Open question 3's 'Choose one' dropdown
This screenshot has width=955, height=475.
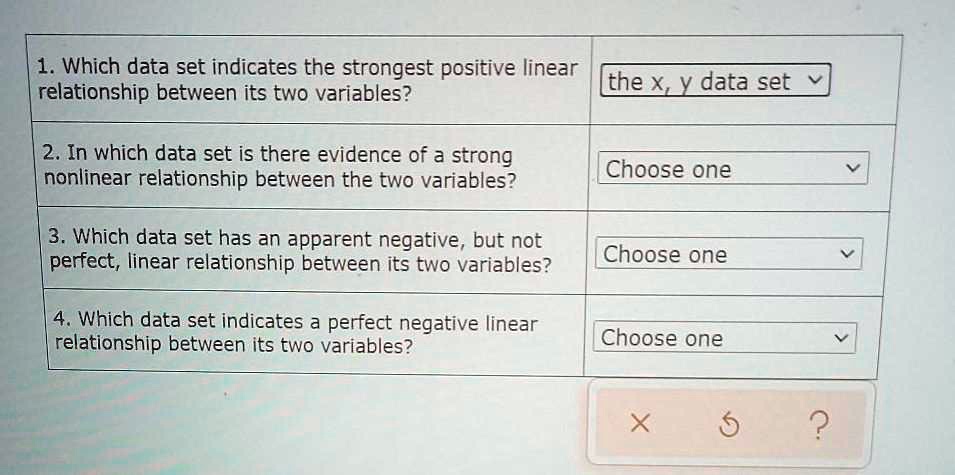[x=727, y=254]
